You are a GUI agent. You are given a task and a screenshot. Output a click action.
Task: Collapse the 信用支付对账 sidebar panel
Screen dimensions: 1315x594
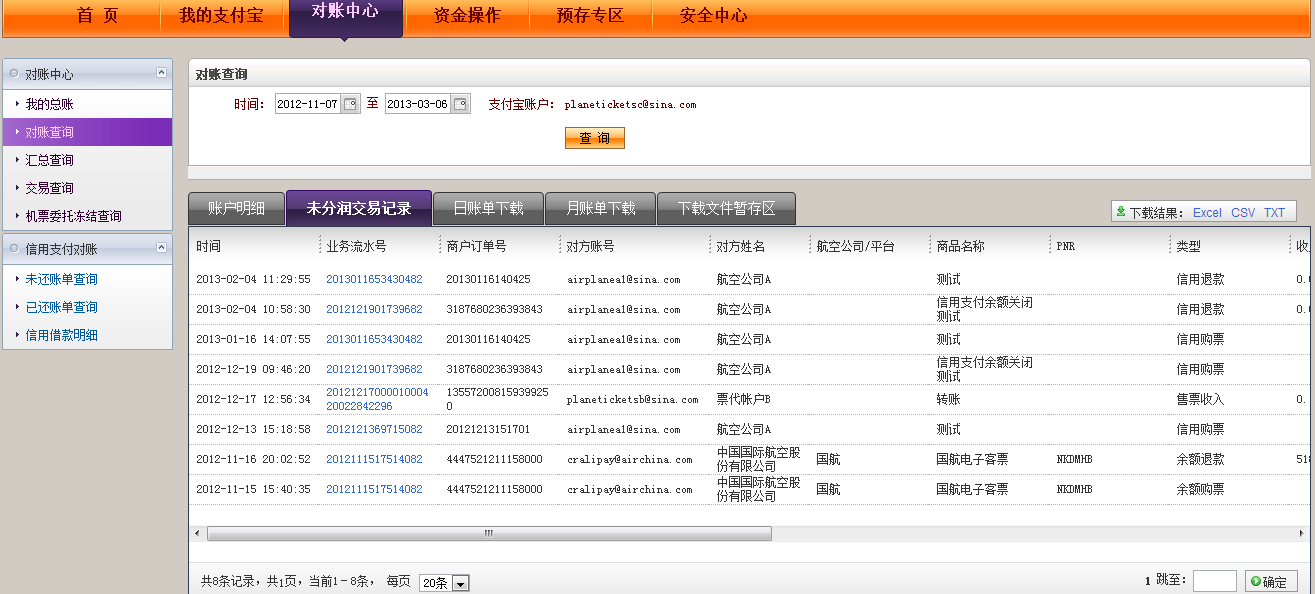point(161,248)
